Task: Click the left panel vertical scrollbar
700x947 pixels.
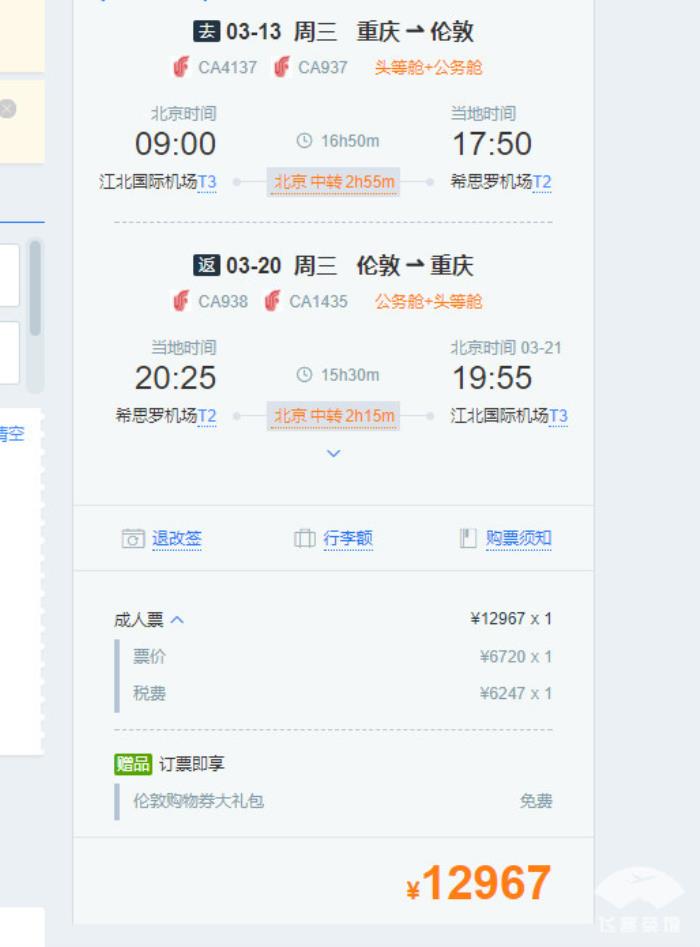Action: [x=36, y=290]
